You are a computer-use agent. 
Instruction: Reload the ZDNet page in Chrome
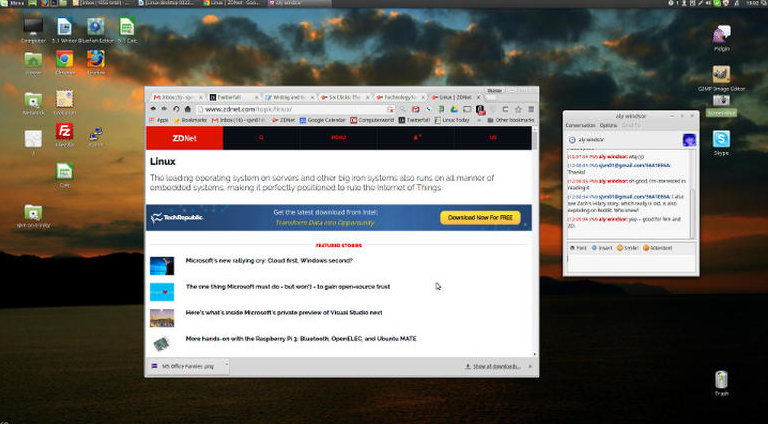tap(176, 109)
